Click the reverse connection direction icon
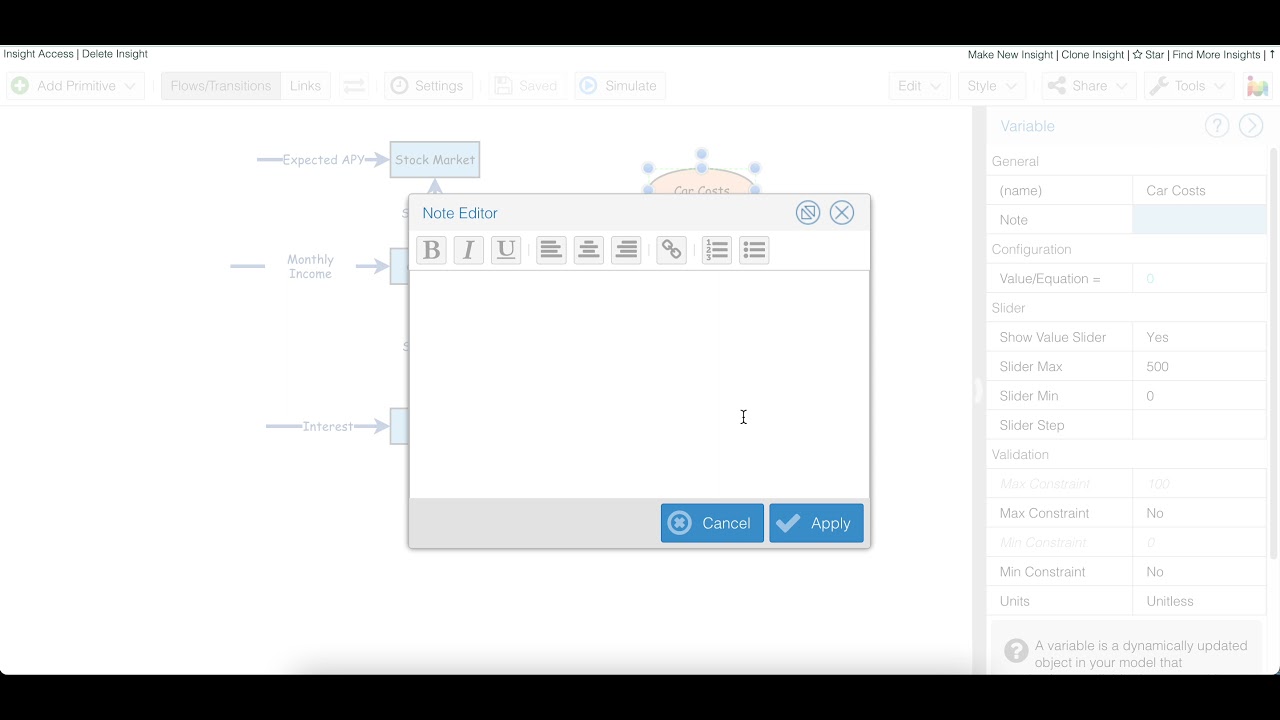The image size is (1280, 720). [354, 86]
